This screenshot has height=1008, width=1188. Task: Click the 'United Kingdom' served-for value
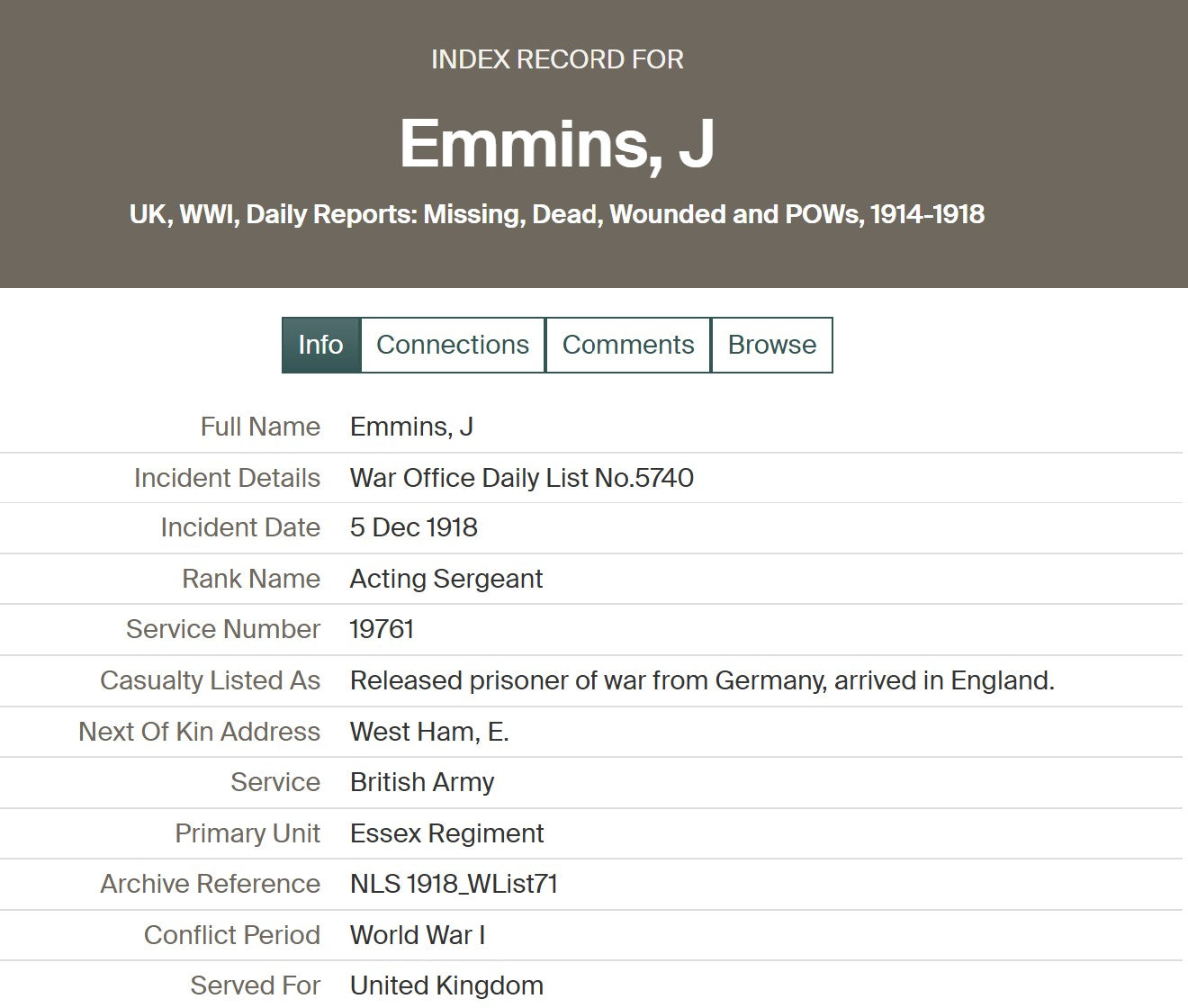click(x=446, y=985)
